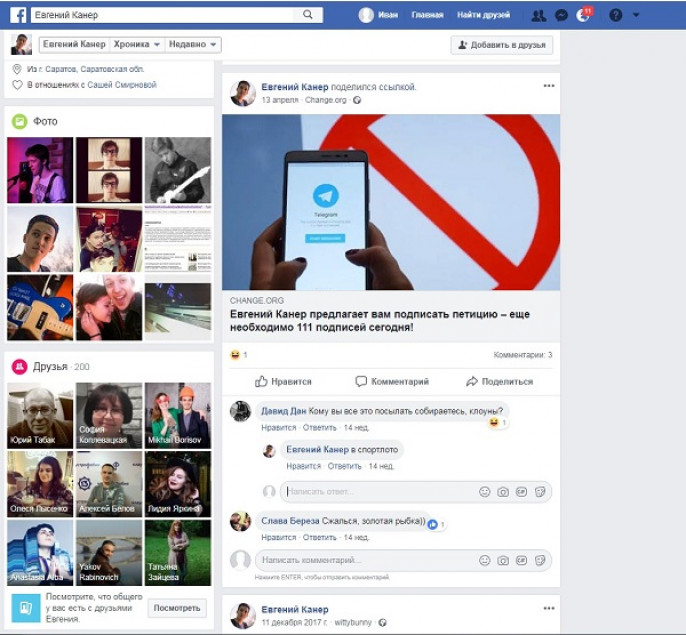
Task: Open Фото section header
Action: coord(46,122)
